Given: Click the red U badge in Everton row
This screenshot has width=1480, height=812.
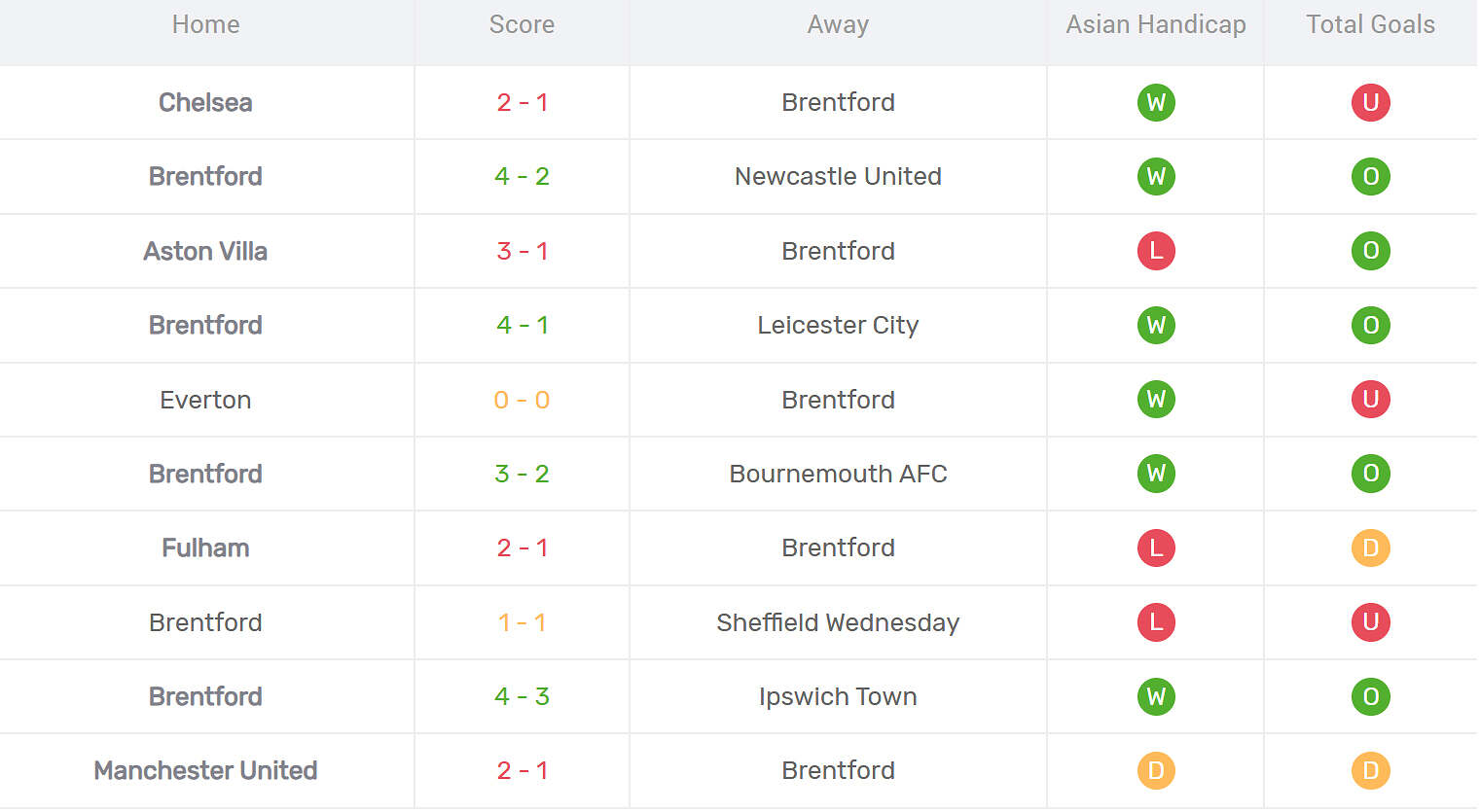Looking at the screenshot, I should click(x=1370, y=399).
